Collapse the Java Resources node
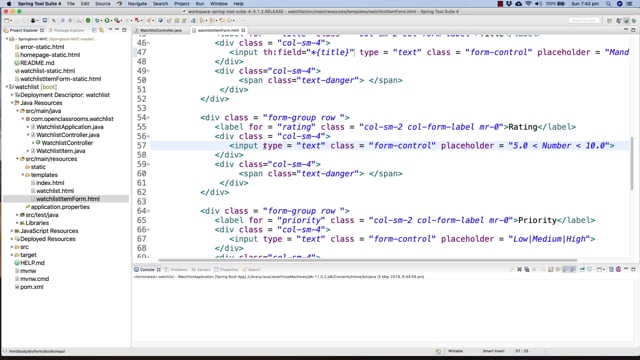 click(x=12, y=103)
